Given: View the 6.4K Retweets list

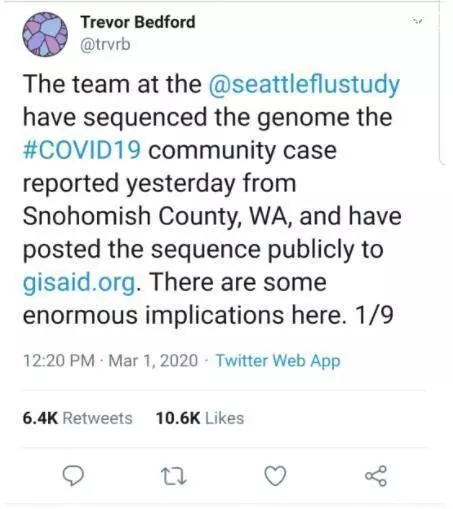Looking at the screenshot, I should (x=77, y=418).
